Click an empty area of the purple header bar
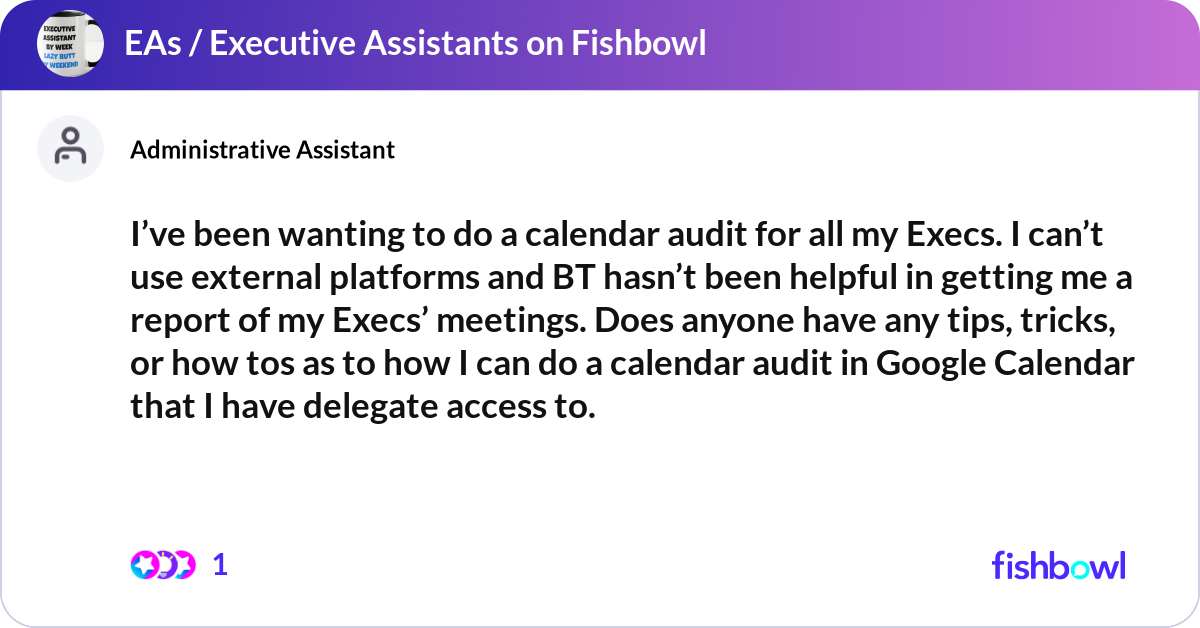This screenshot has height=628, width=1200. coord(950,44)
